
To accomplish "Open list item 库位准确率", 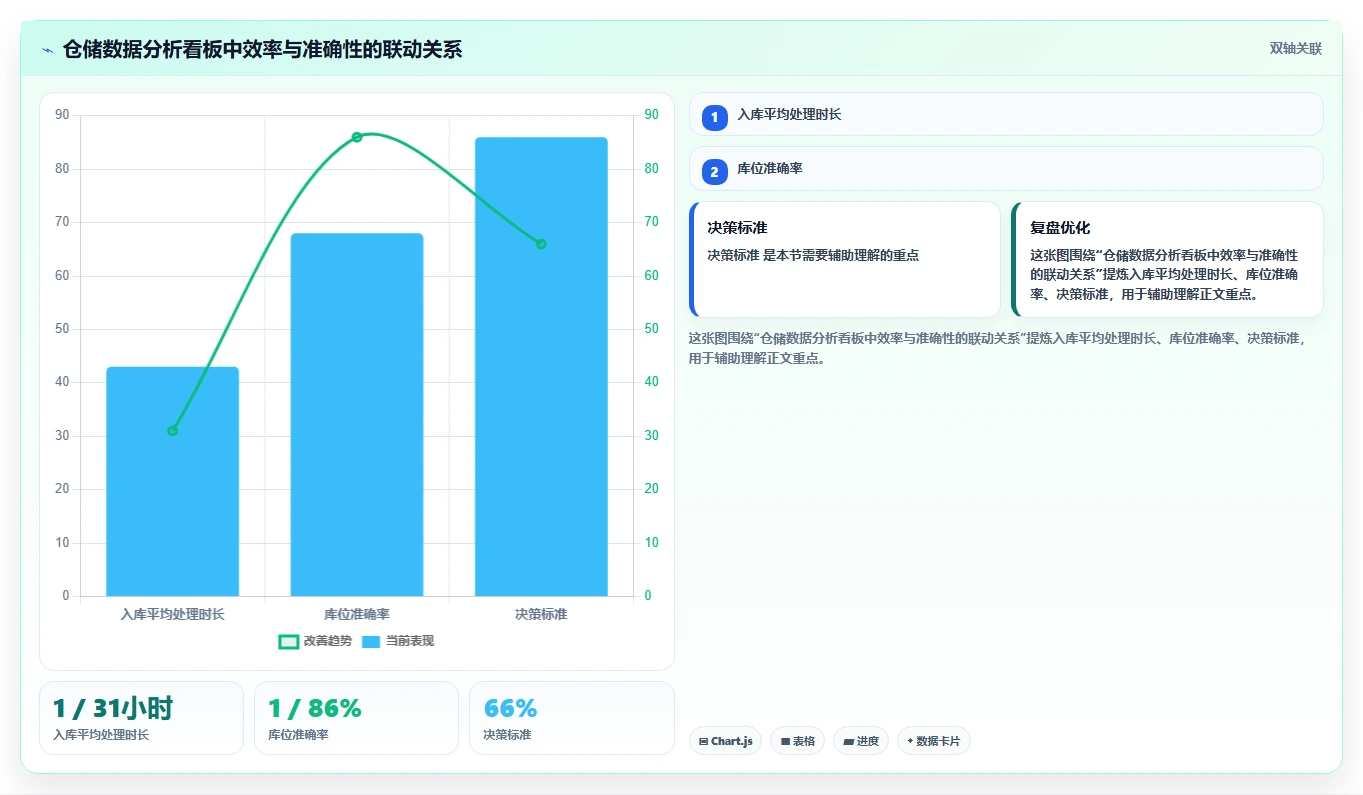I will (x=1006, y=168).
